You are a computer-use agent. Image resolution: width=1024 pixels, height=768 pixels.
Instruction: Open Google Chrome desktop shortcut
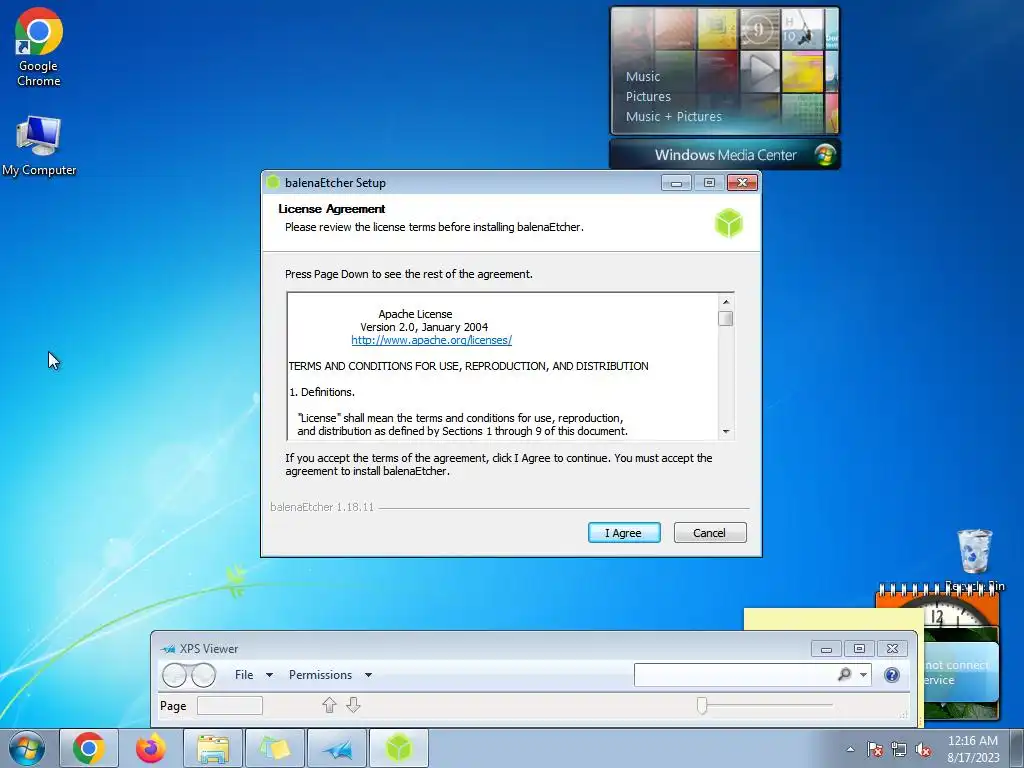[x=39, y=48]
